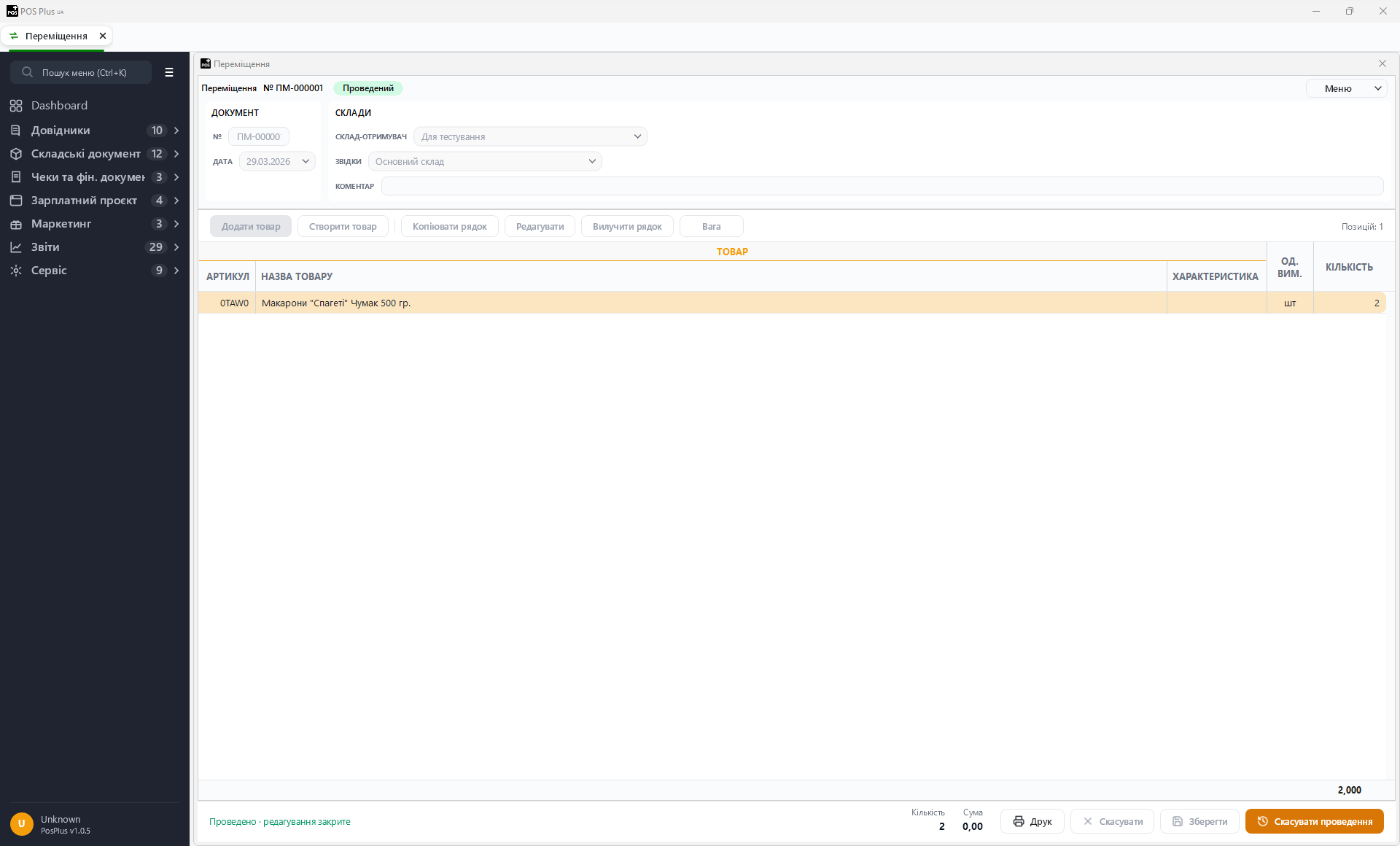Expand the Довідники section chevron
1400x846 pixels.
pos(176,131)
